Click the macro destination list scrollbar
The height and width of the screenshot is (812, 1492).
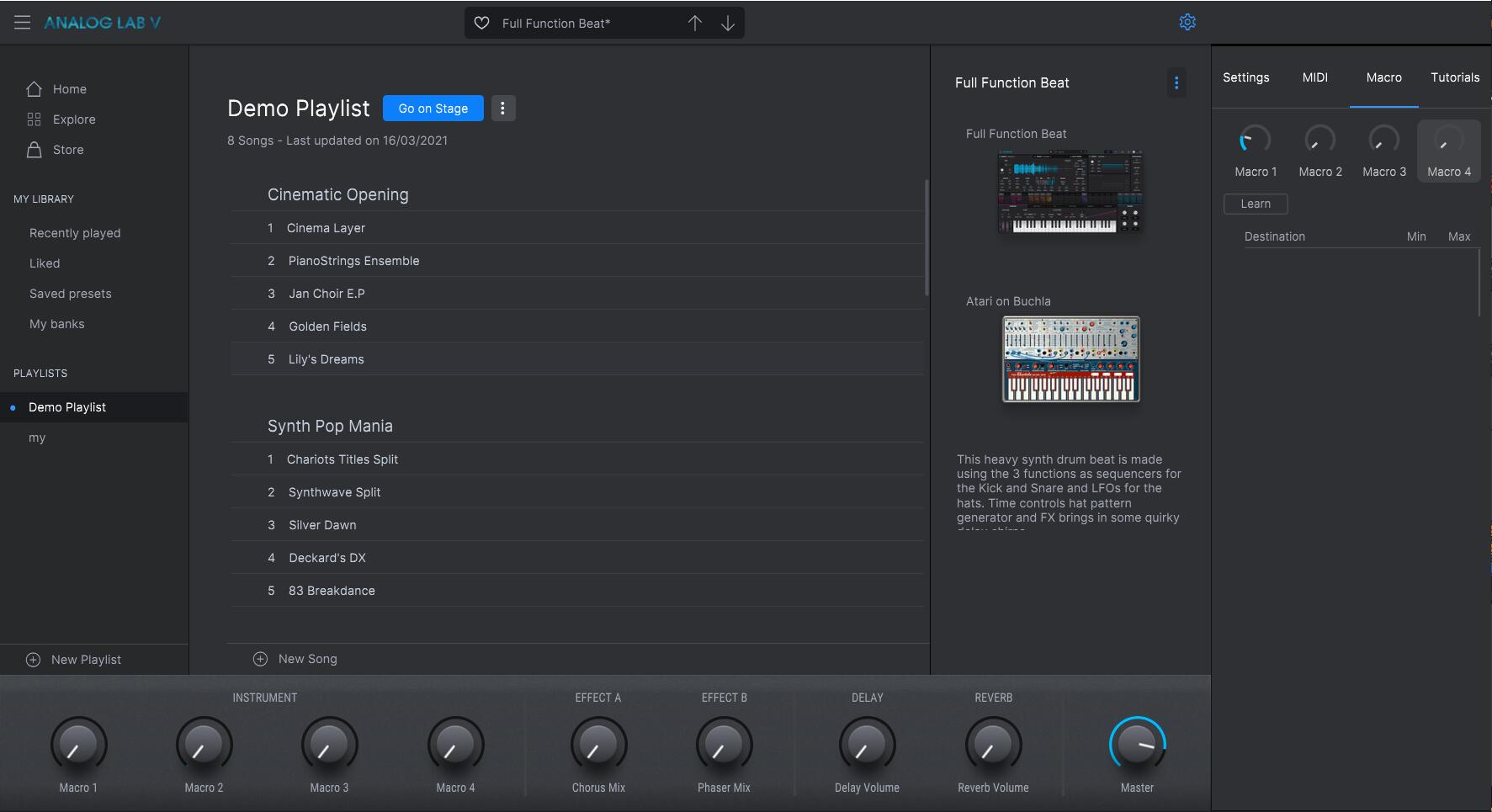tap(1479, 283)
